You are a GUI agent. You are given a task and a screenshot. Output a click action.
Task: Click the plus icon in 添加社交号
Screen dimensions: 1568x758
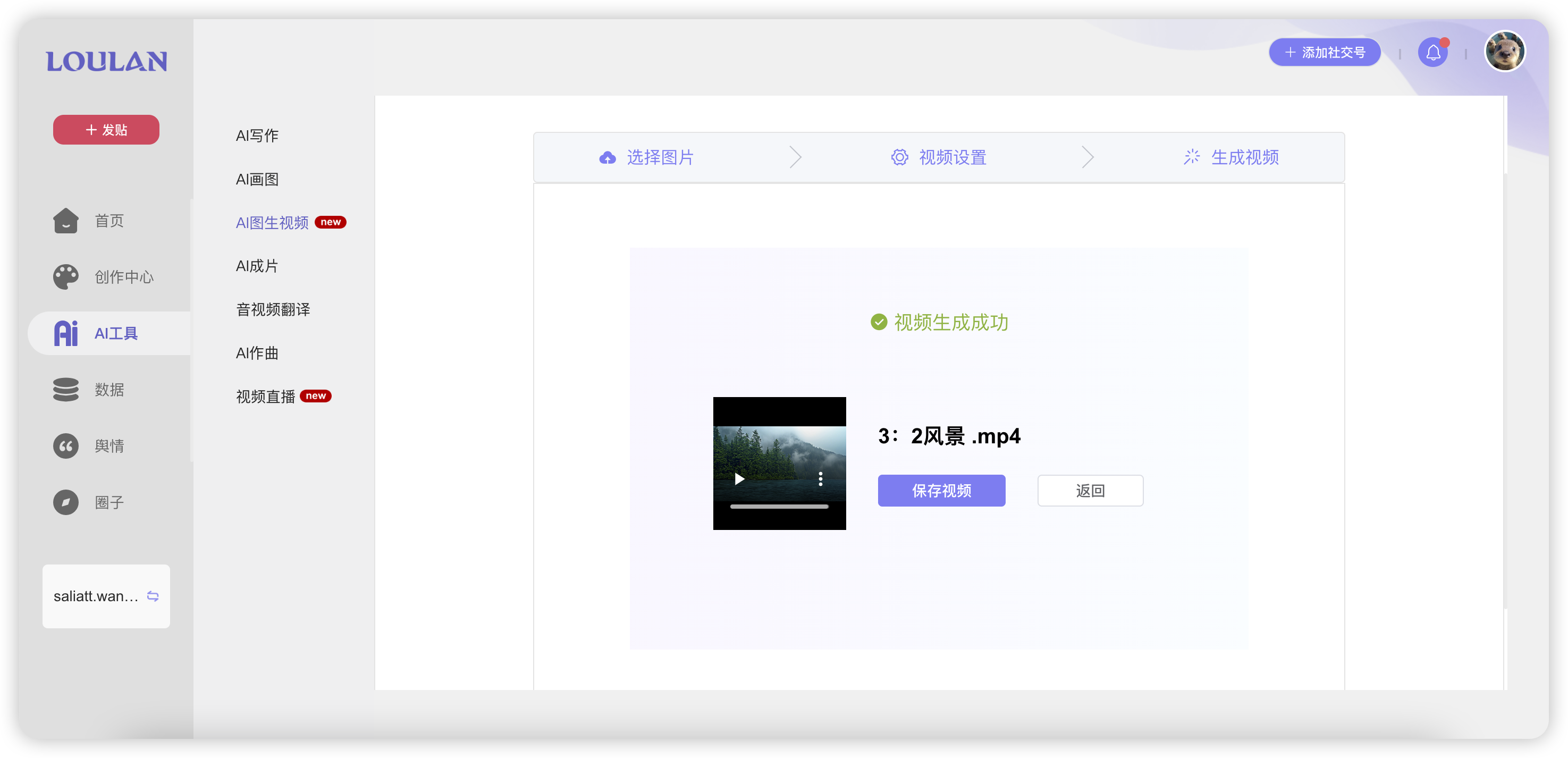coord(1290,53)
